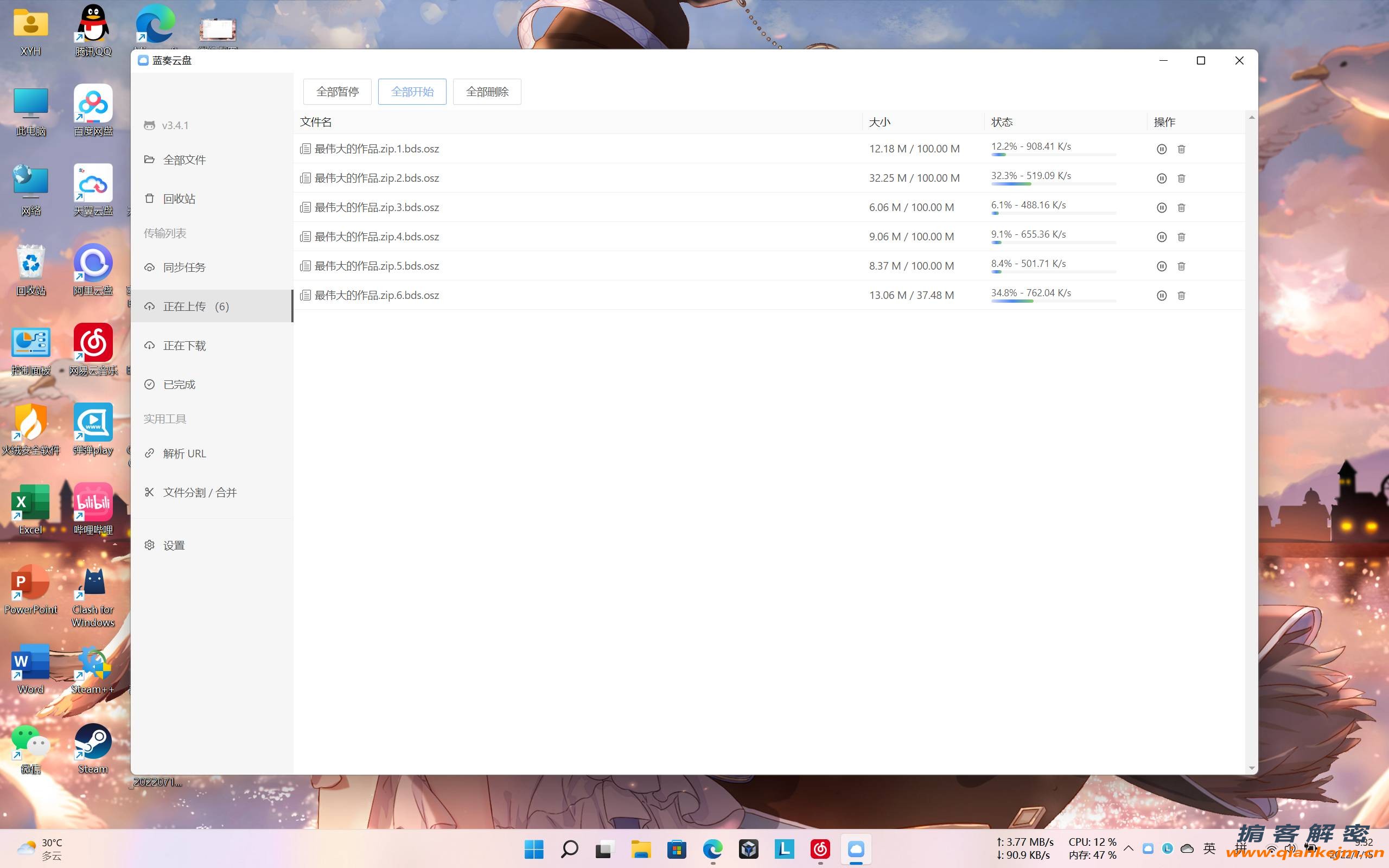The height and width of the screenshot is (868, 1389).
Task: Delete upload task 最伟大的作品.zip.6.bds.osz
Action: click(1181, 296)
